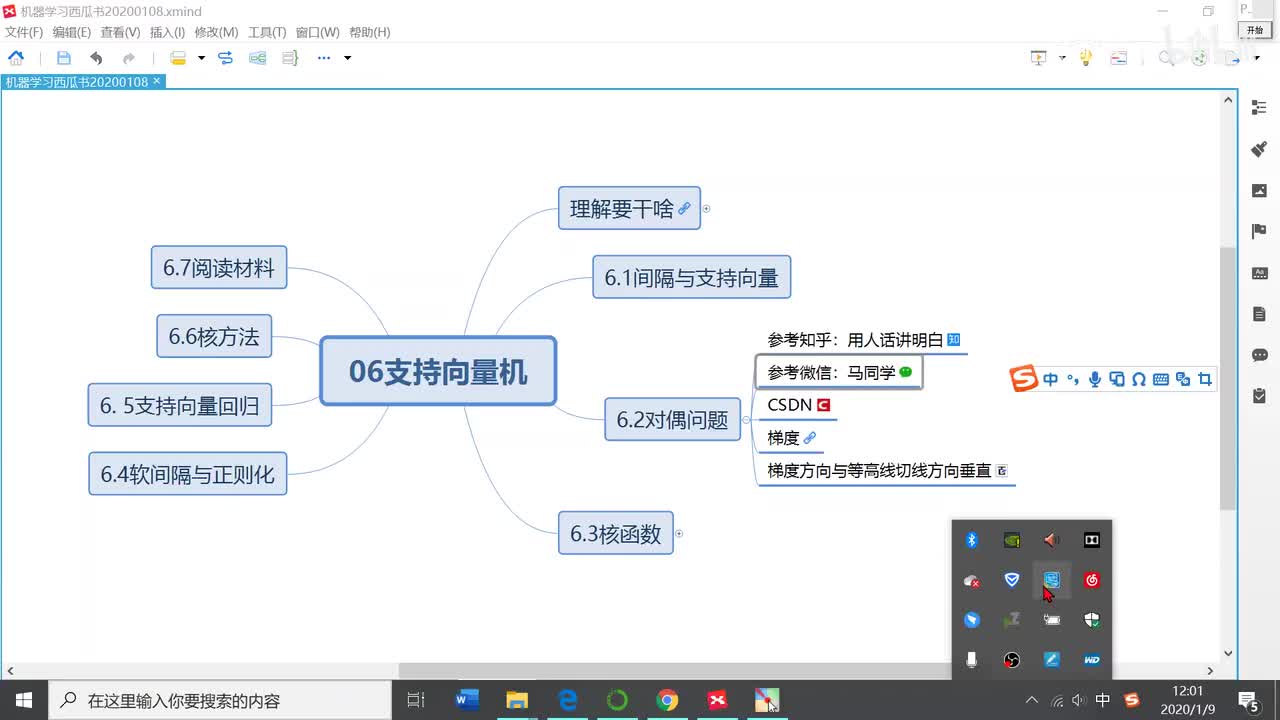Screen dimensions: 1280x720
Task: Open 编辑(E) menu
Action: (72, 32)
